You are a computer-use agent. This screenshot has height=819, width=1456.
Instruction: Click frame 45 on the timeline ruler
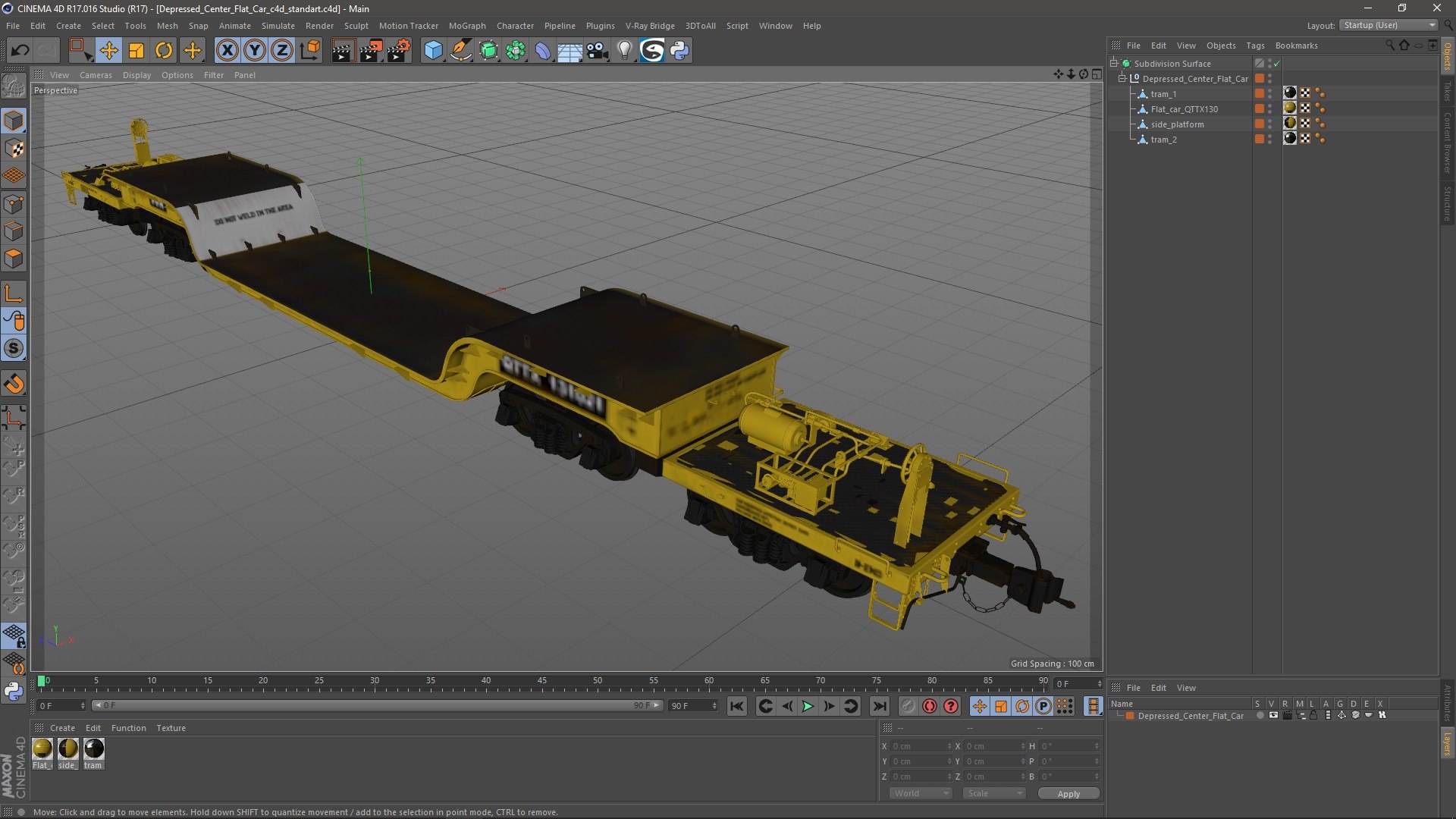[x=541, y=681]
